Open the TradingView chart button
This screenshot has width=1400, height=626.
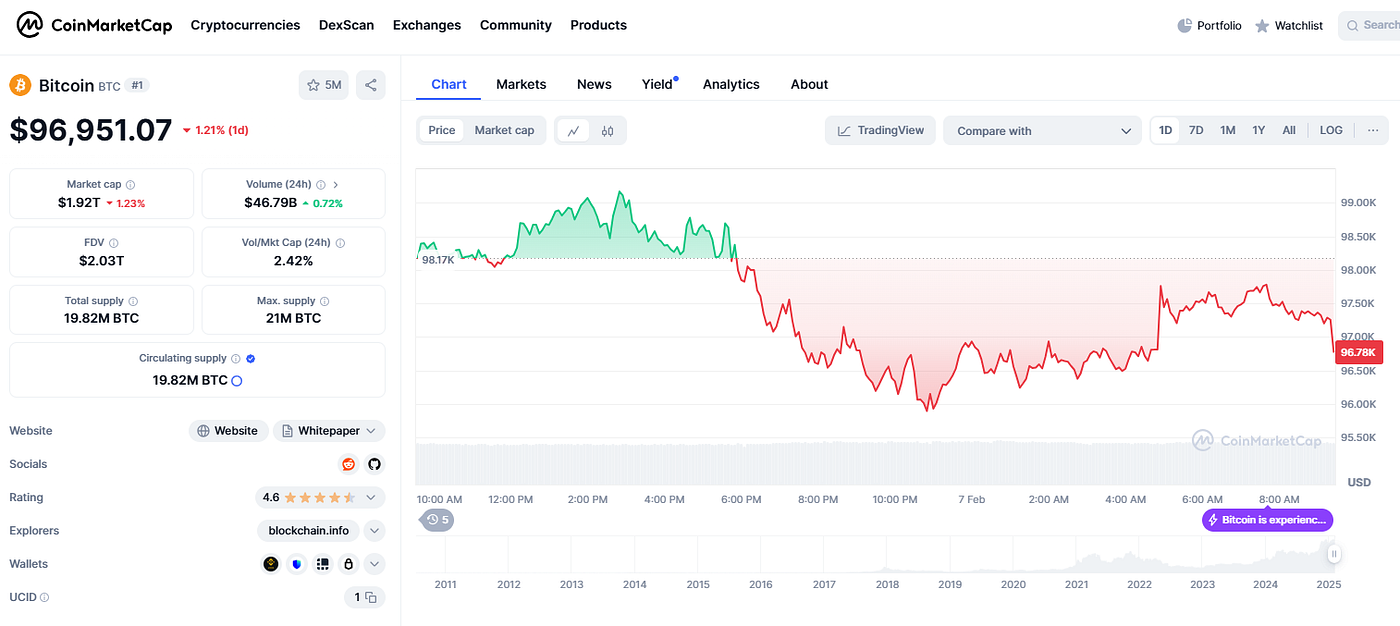pos(881,131)
